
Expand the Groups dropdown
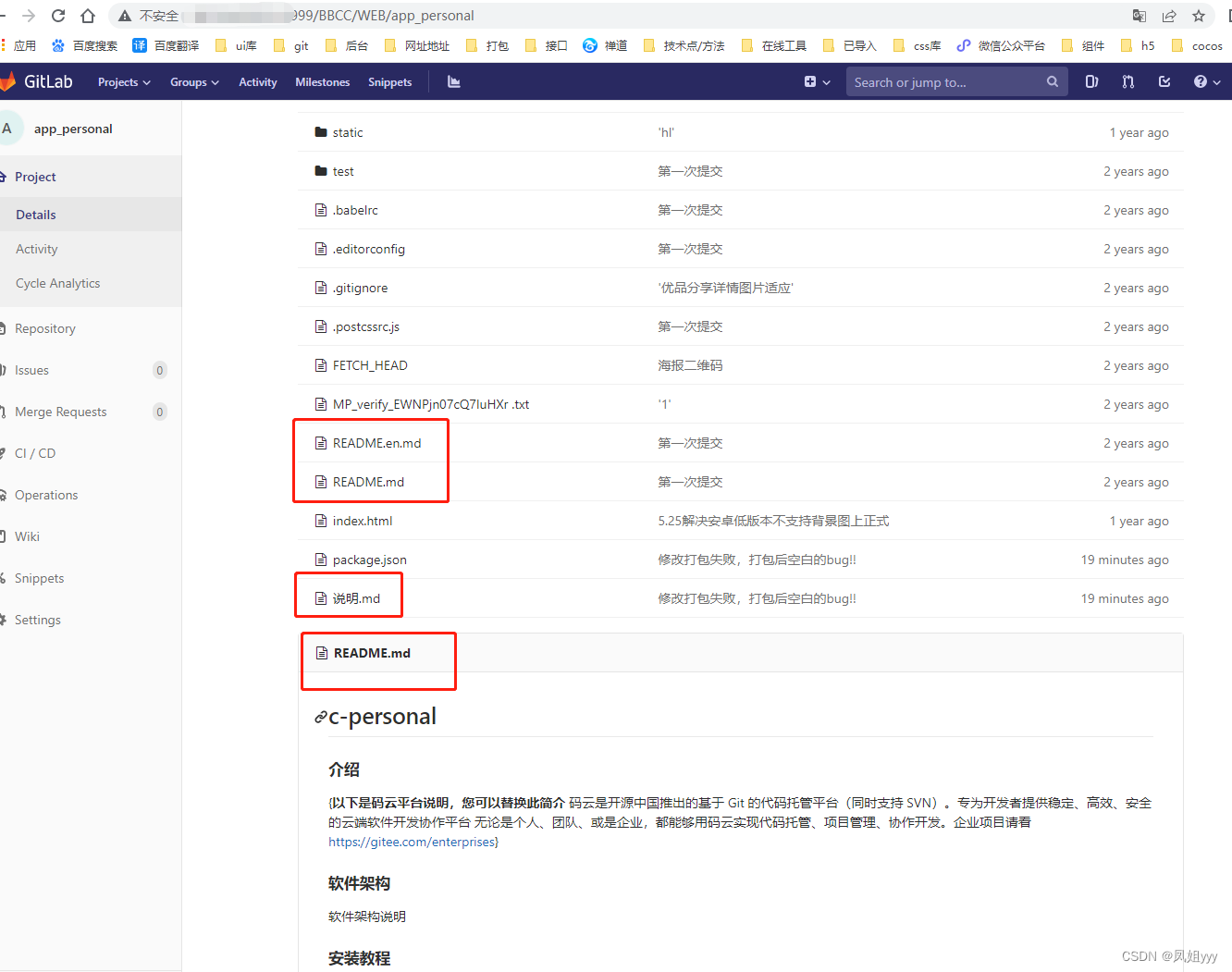pos(193,81)
